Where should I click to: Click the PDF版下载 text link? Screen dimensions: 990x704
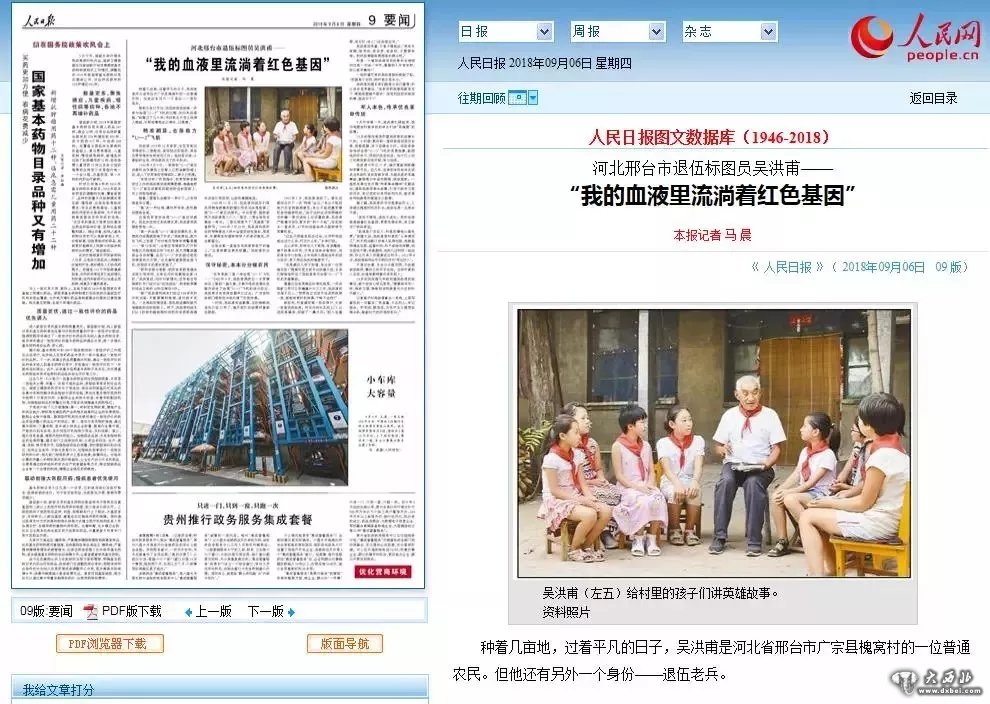coord(131,611)
